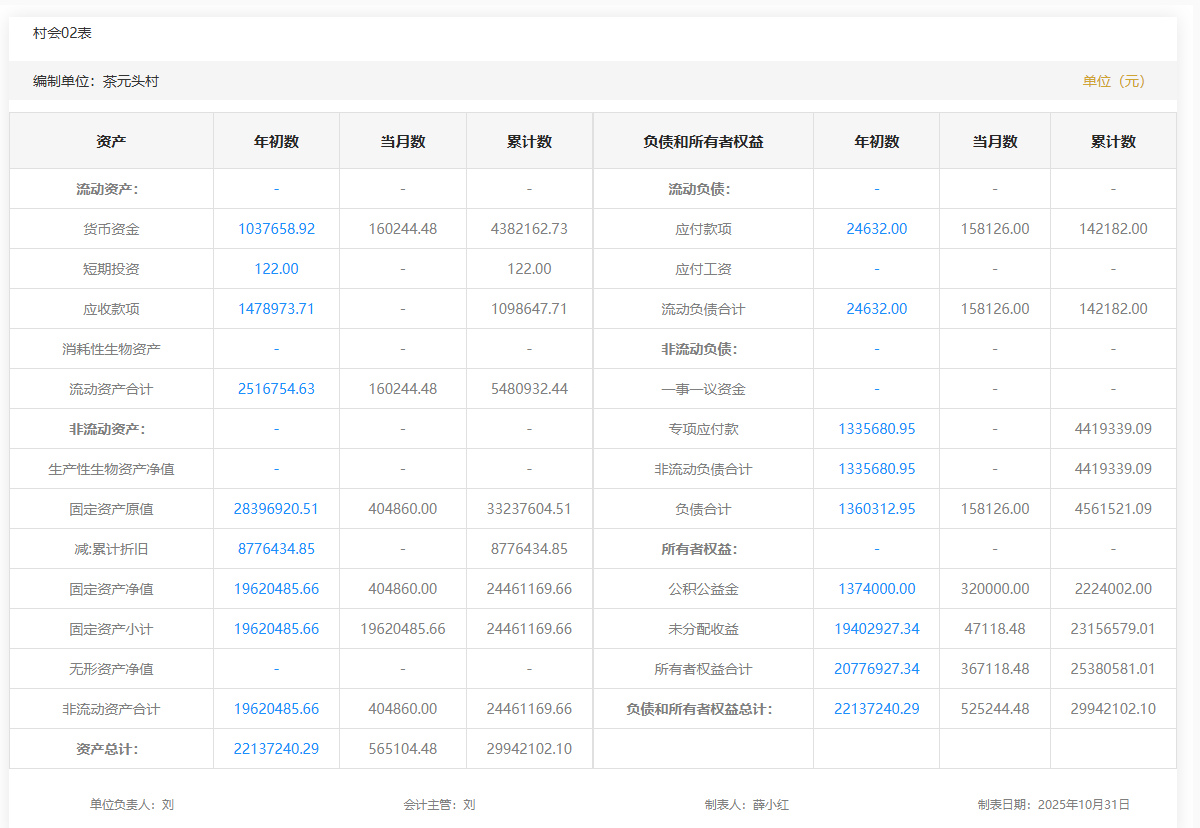Open the 未分配收益 link 19402927.34
The width and height of the screenshot is (1200, 828).
click(x=876, y=629)
